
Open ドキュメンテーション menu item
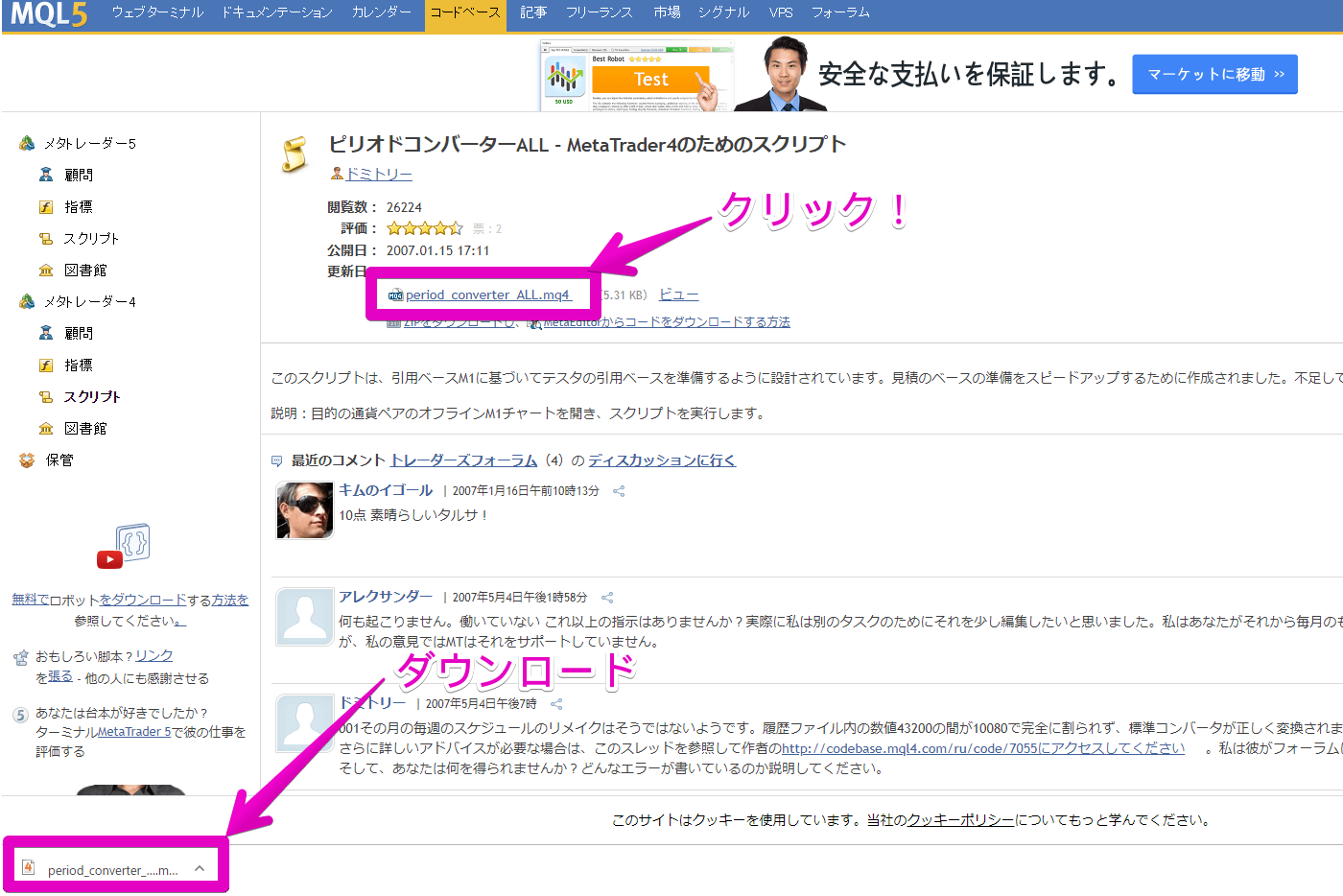pos(277,12)
